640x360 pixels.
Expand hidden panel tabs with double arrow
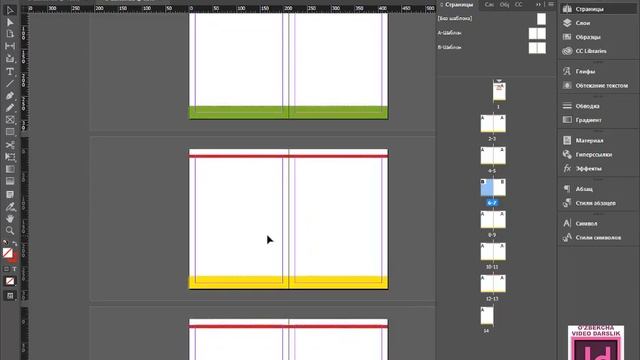[538, 4]
